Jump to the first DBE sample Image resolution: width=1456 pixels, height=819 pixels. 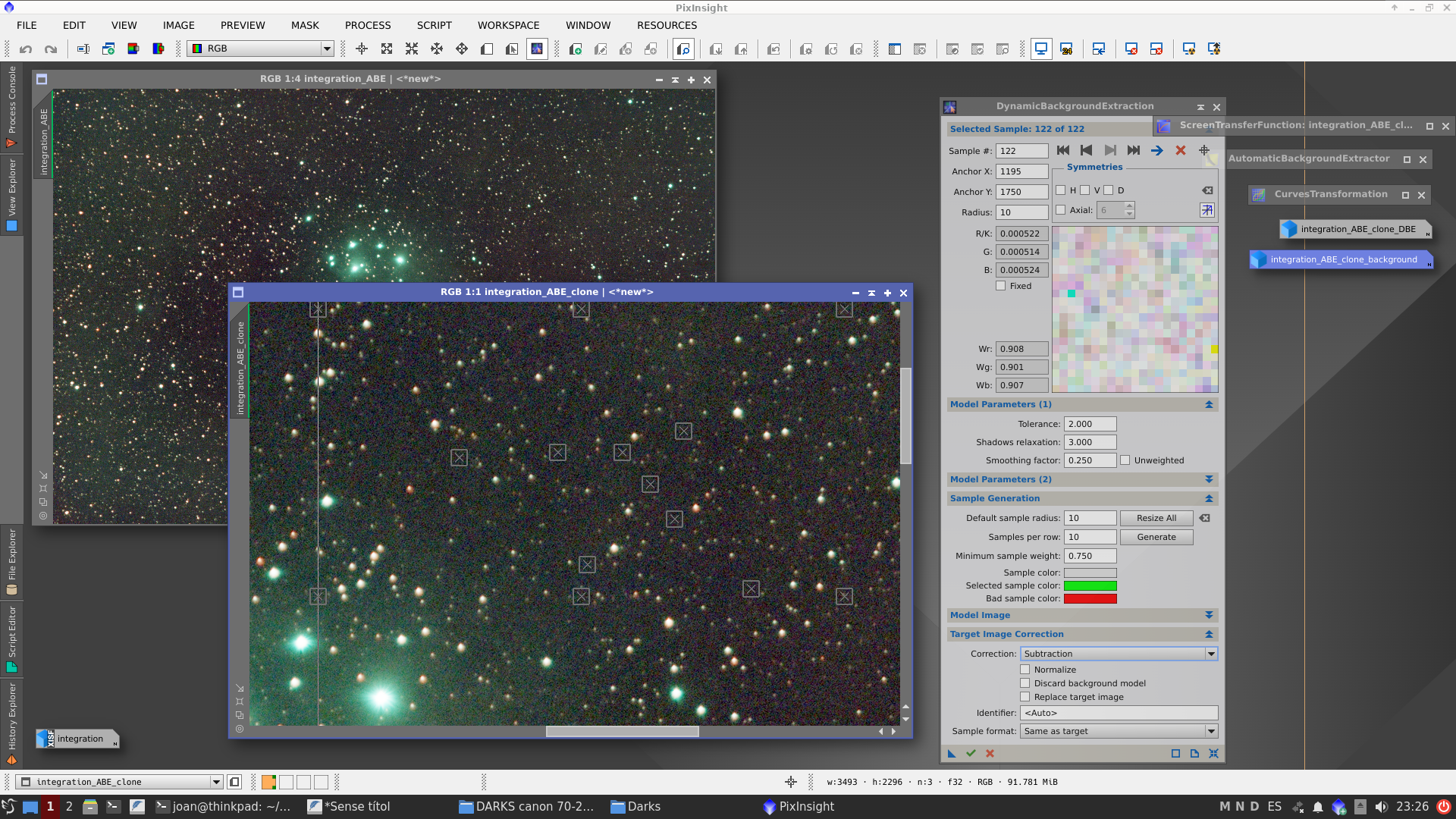point(1062,150)
